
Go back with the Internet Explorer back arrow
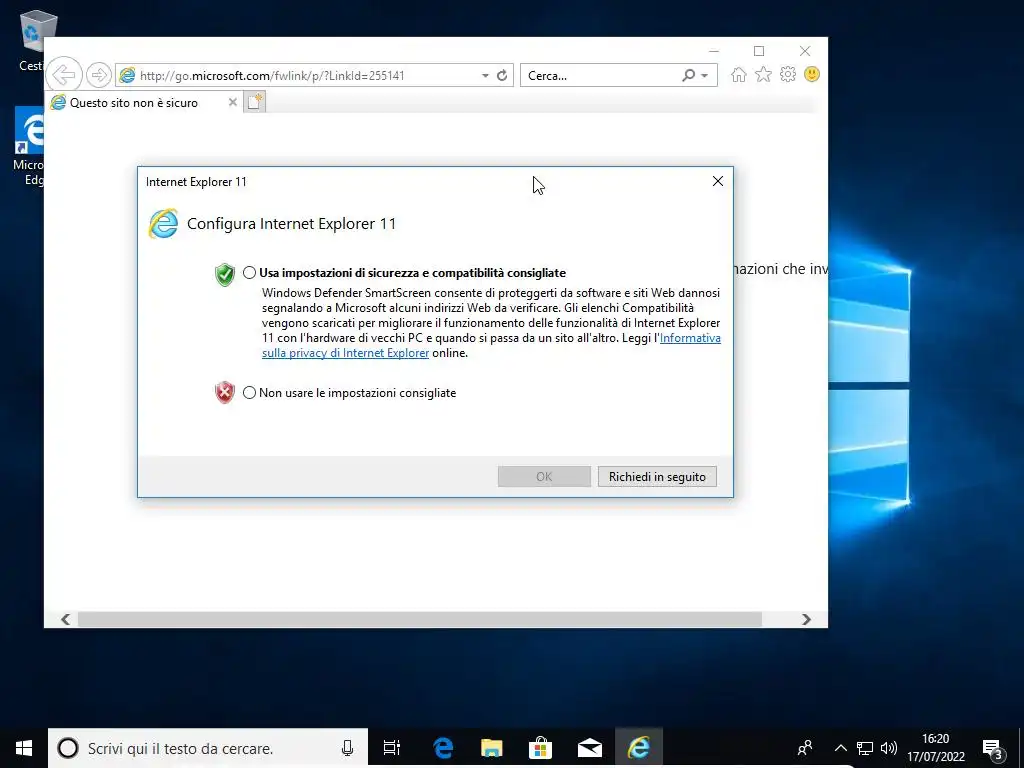pyautogui.click(x=64, y=75)
